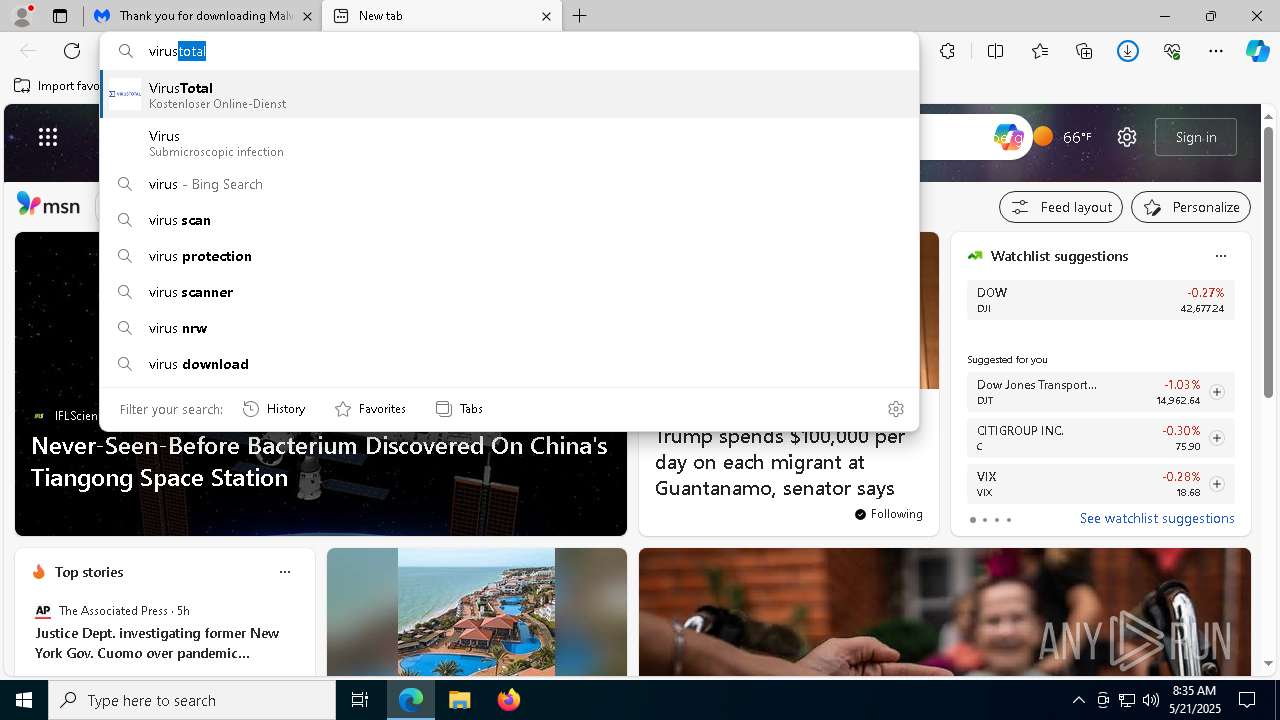
Task: Close the Malwarebytes download tab
Action: pos(308,16)
